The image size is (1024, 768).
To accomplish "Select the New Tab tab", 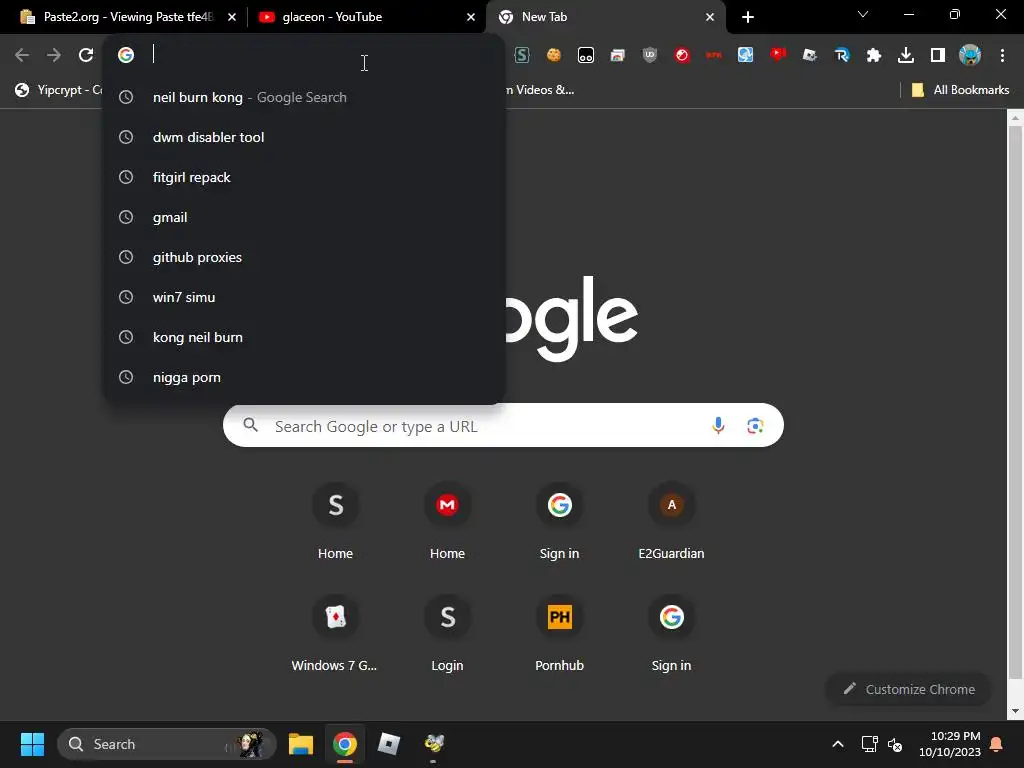I will coord(605,17).
